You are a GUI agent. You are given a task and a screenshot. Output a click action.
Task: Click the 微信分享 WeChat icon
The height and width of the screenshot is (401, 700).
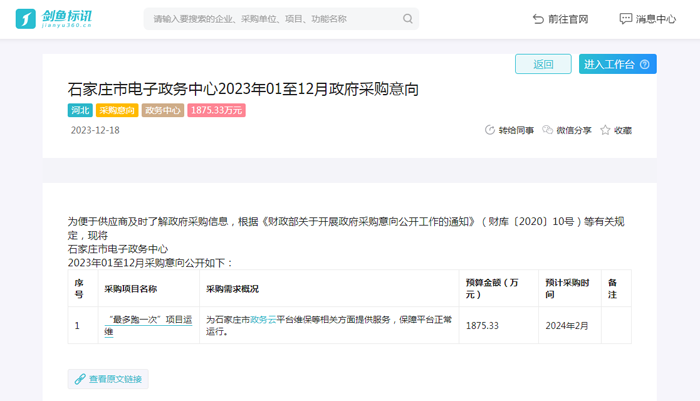coord(548,130)
